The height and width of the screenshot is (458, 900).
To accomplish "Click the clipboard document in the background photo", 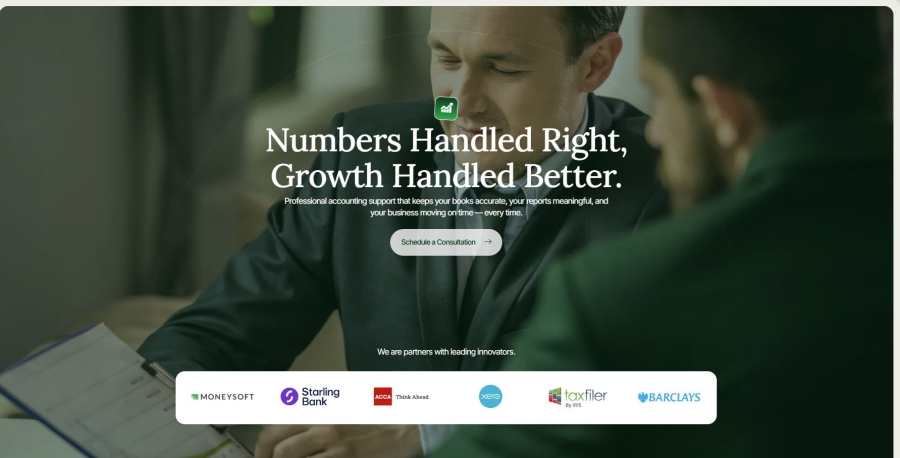I will (x=115, y=396).
